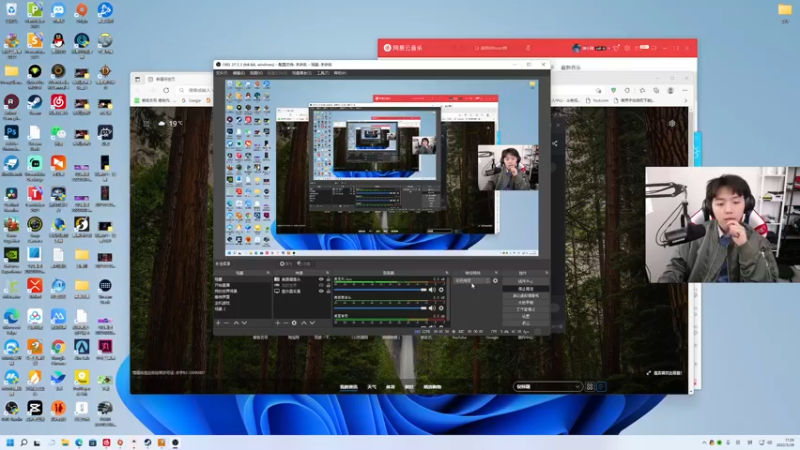The height and width of the screenshot is (450, 800).
Task: Click user avatar in NetEase Cloud Music
Action: pos(577,48)
